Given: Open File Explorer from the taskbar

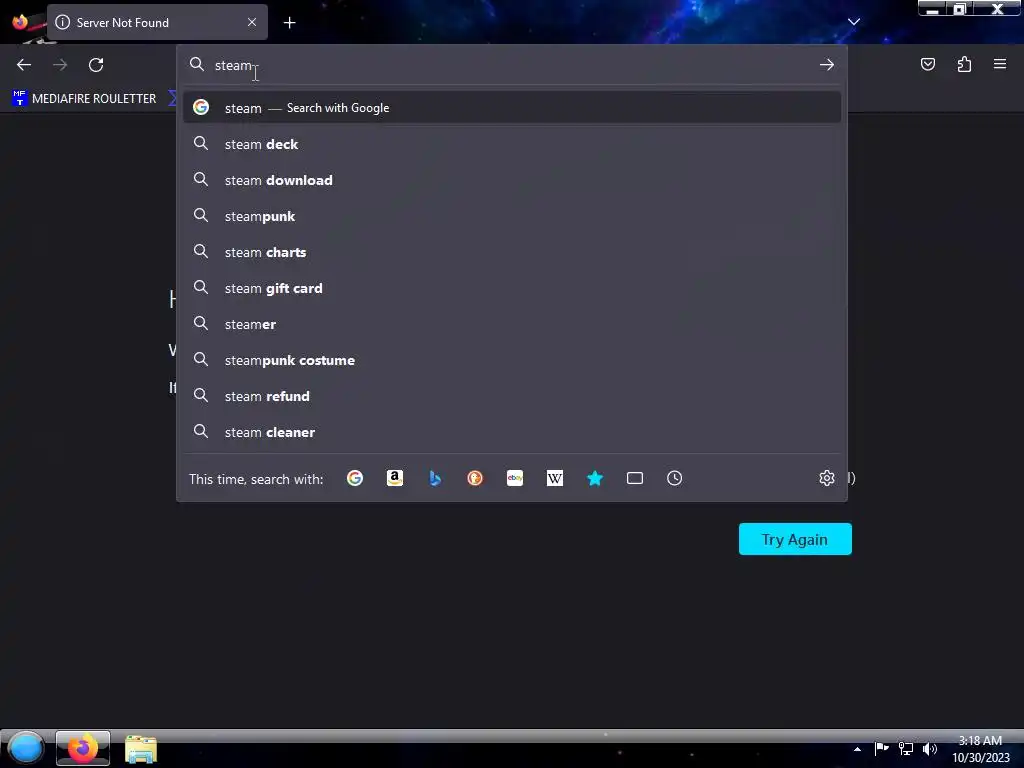Looking at the screenshot, I should [140, 749].
